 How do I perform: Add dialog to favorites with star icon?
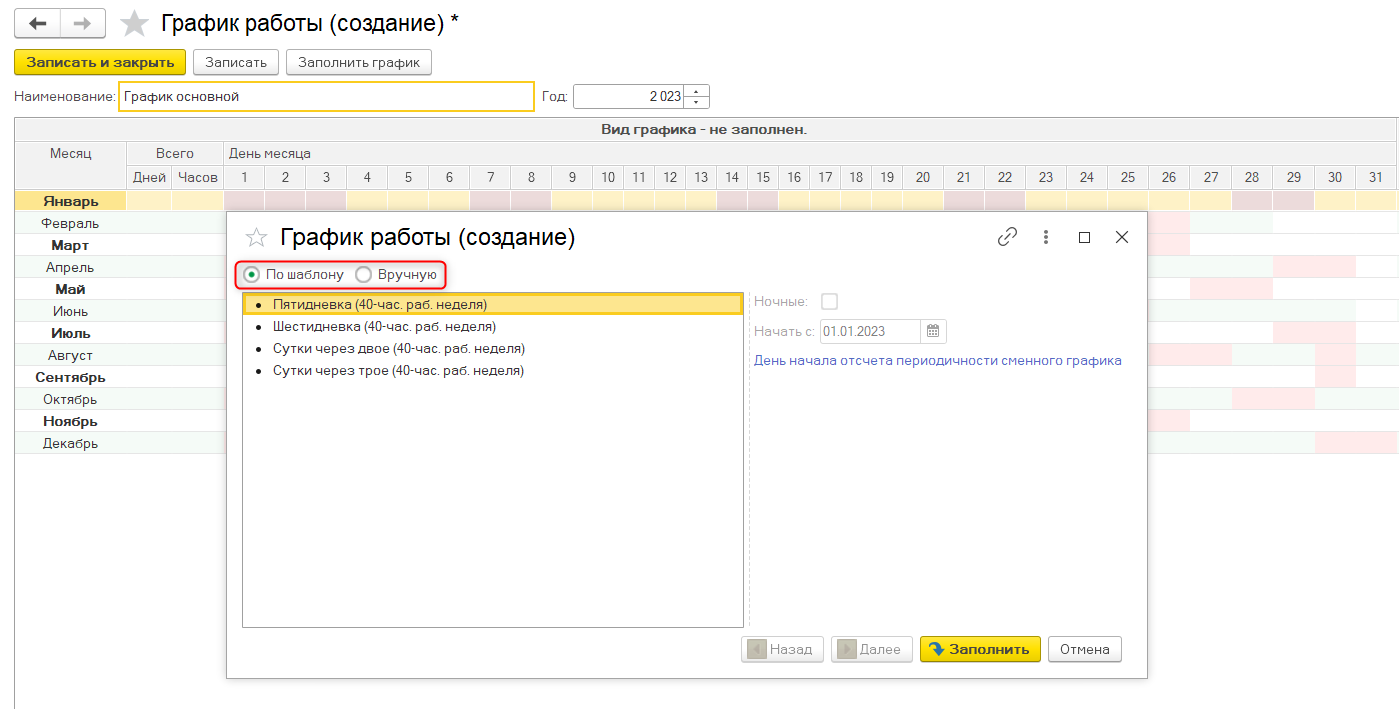point(257,237)
